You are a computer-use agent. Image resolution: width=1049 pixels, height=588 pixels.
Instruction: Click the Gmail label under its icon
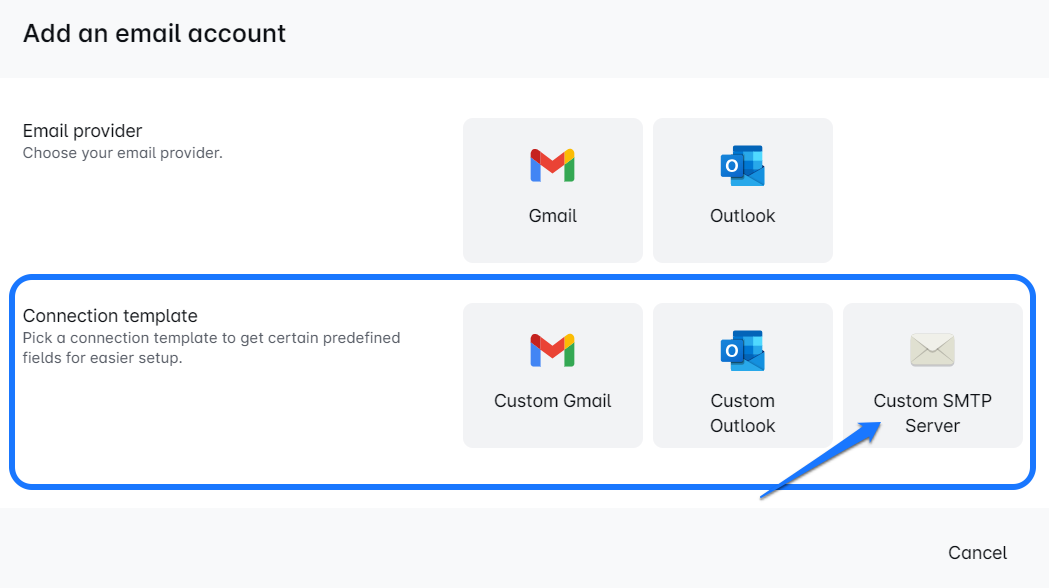click(x=552, y=215)
